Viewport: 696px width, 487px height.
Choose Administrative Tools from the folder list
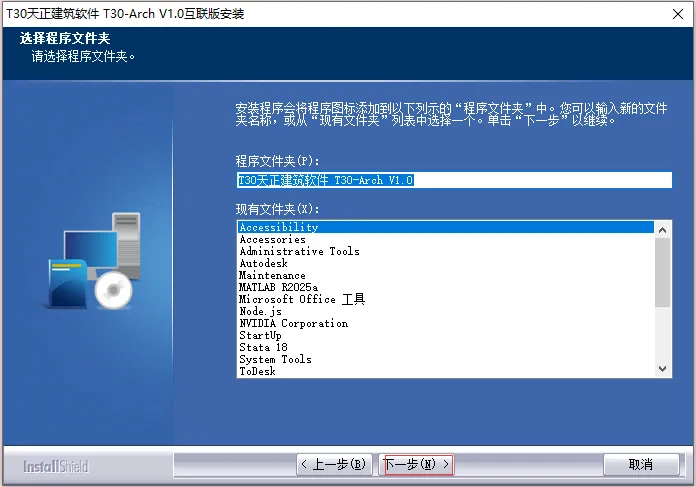(x=446, y=251)
